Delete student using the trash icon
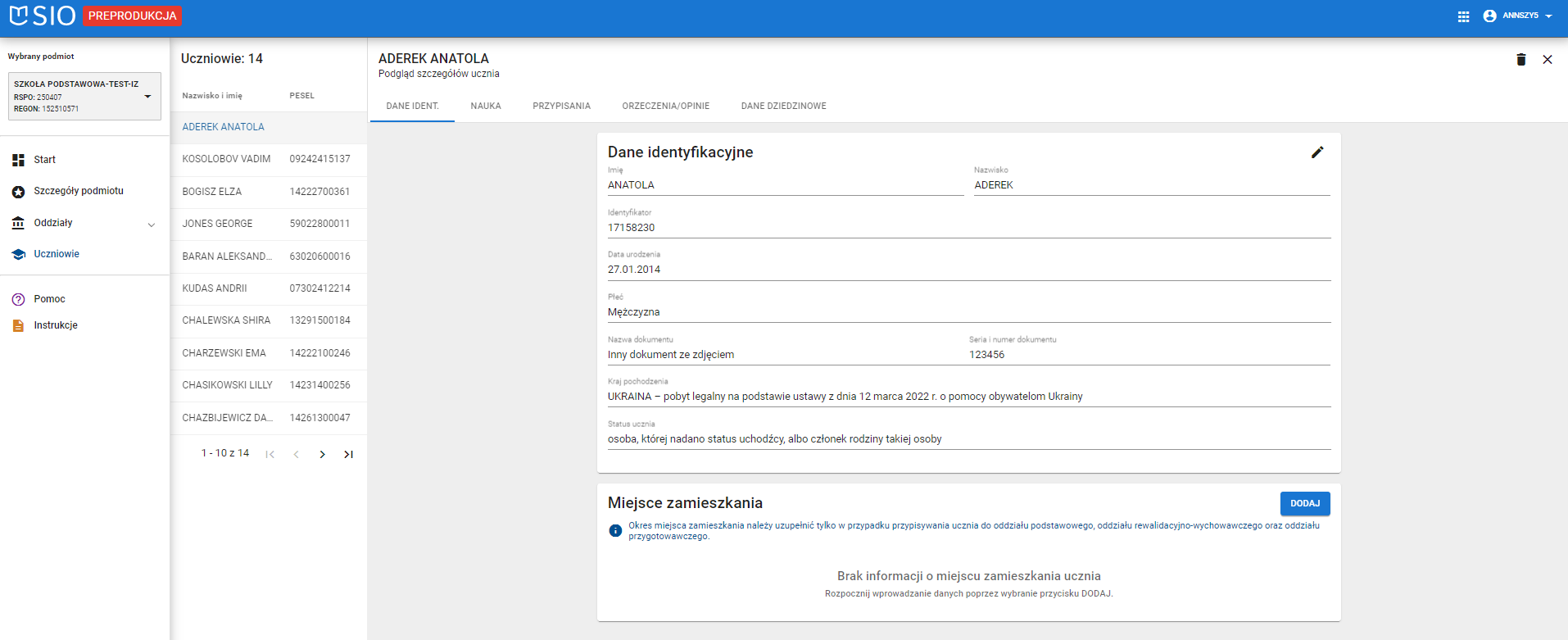 pos(1521,59)
